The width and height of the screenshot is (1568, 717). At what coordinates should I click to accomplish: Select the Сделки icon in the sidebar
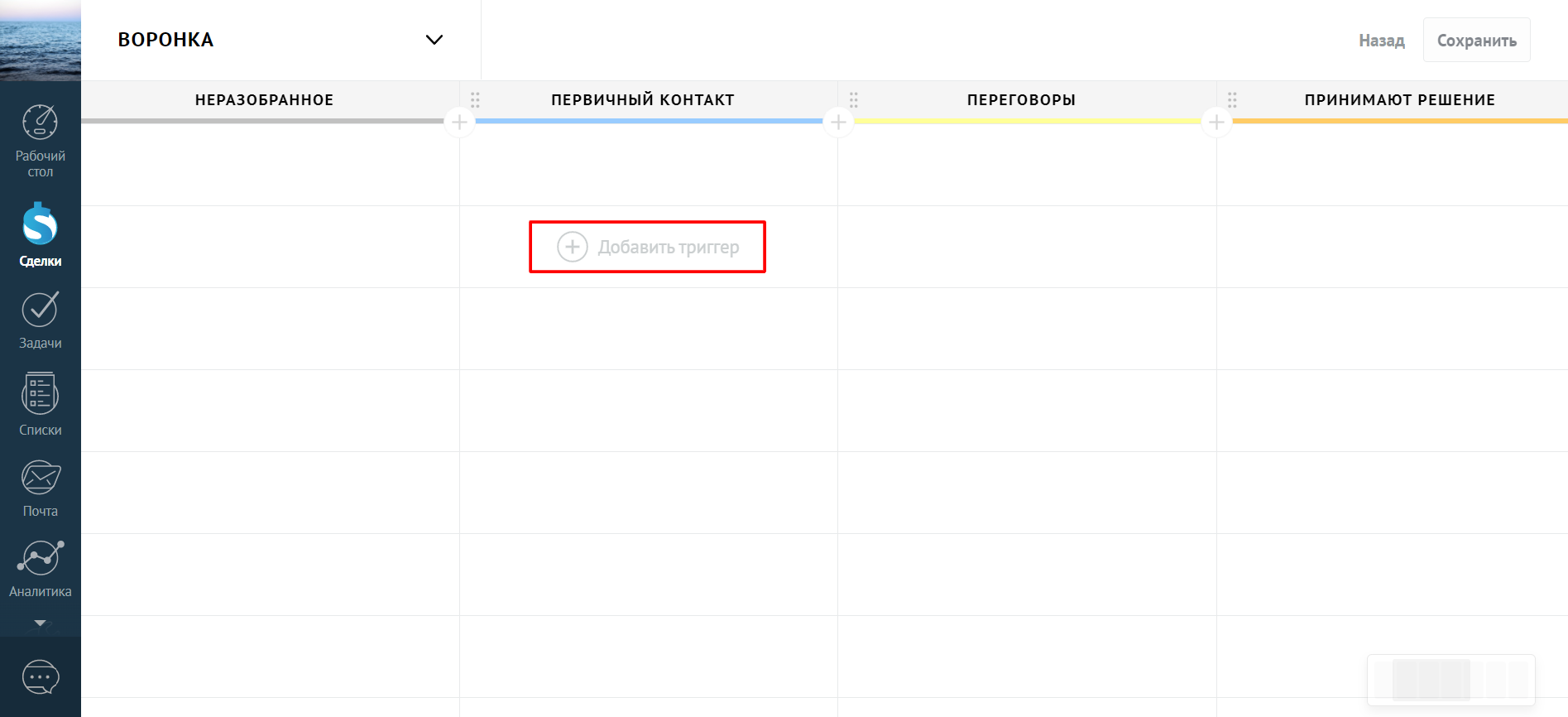(40, 225)
